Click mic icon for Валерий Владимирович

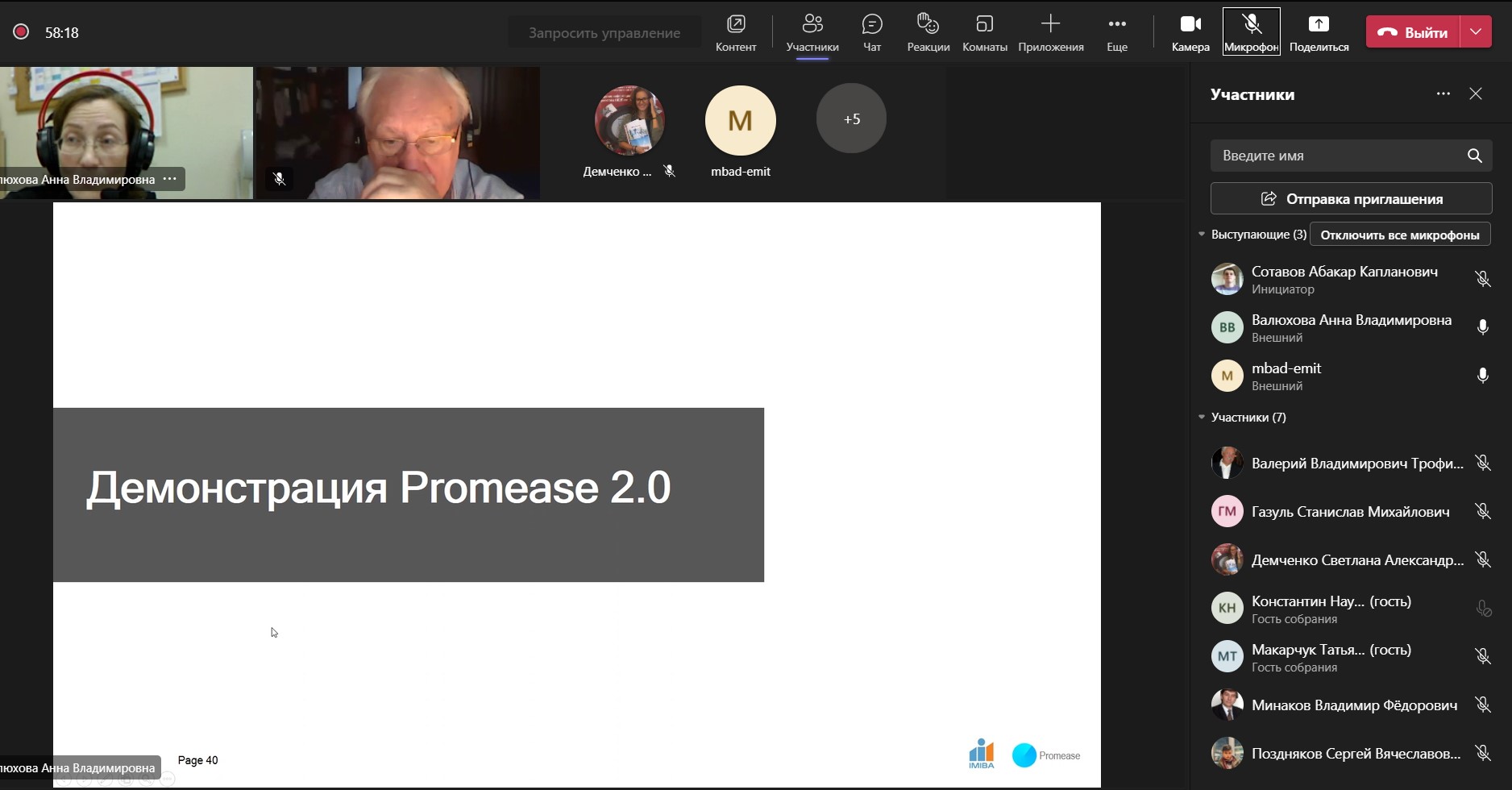1482,463
